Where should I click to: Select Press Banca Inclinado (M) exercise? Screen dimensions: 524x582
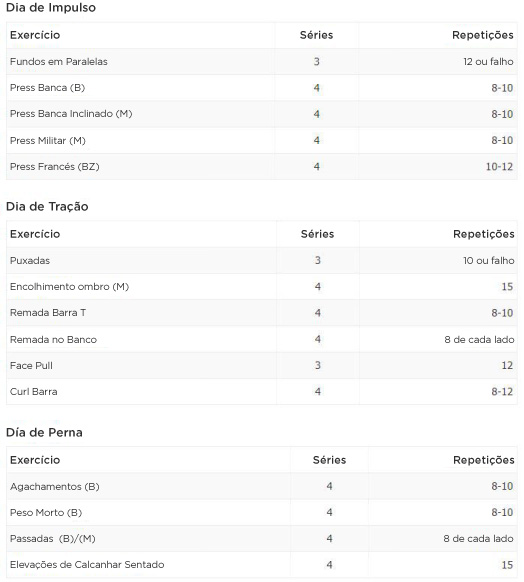[x=71, y=114]
